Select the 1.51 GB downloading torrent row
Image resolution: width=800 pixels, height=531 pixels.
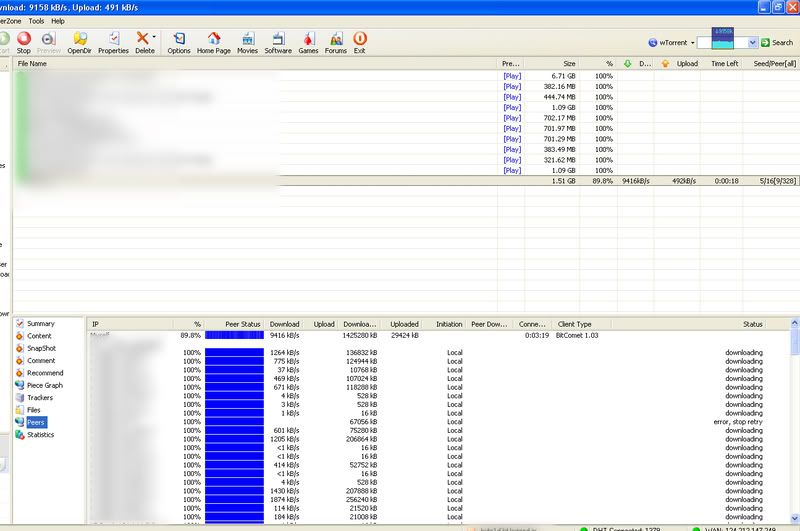pyautogui.click(x=406, y=181)
